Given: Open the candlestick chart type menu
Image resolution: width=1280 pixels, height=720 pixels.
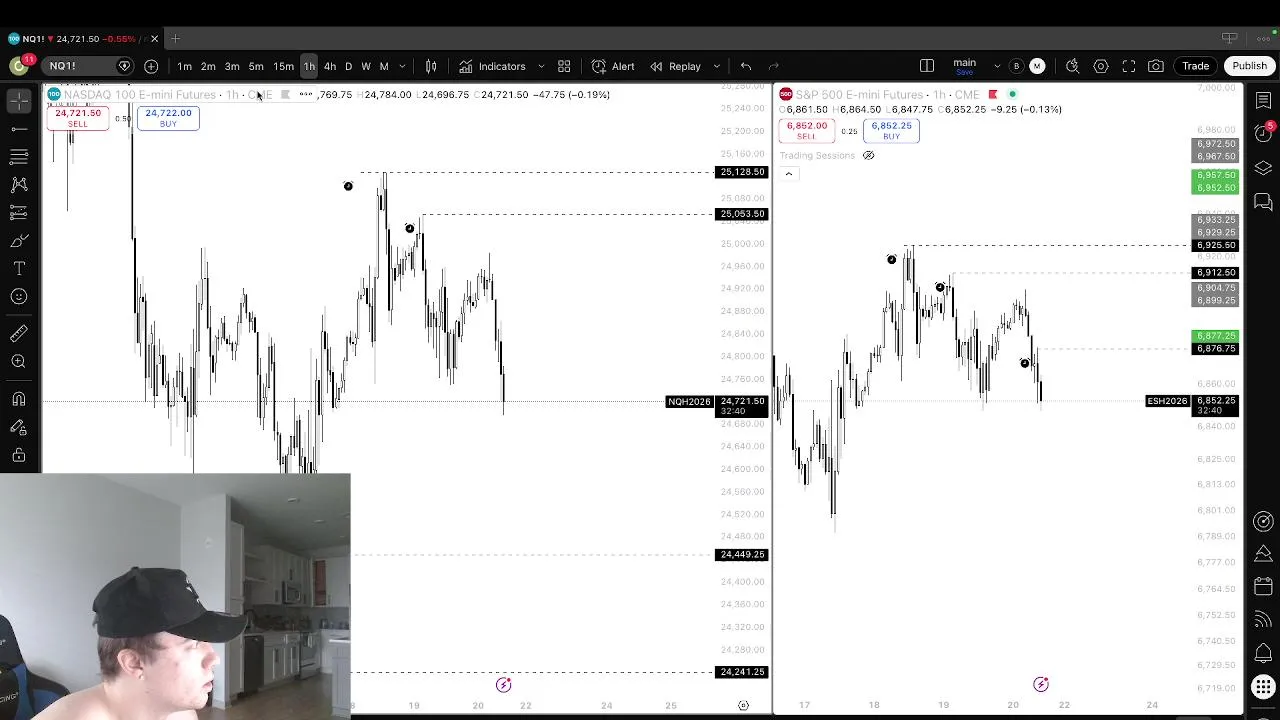Looking at the screenshot, I should (431, 67).
